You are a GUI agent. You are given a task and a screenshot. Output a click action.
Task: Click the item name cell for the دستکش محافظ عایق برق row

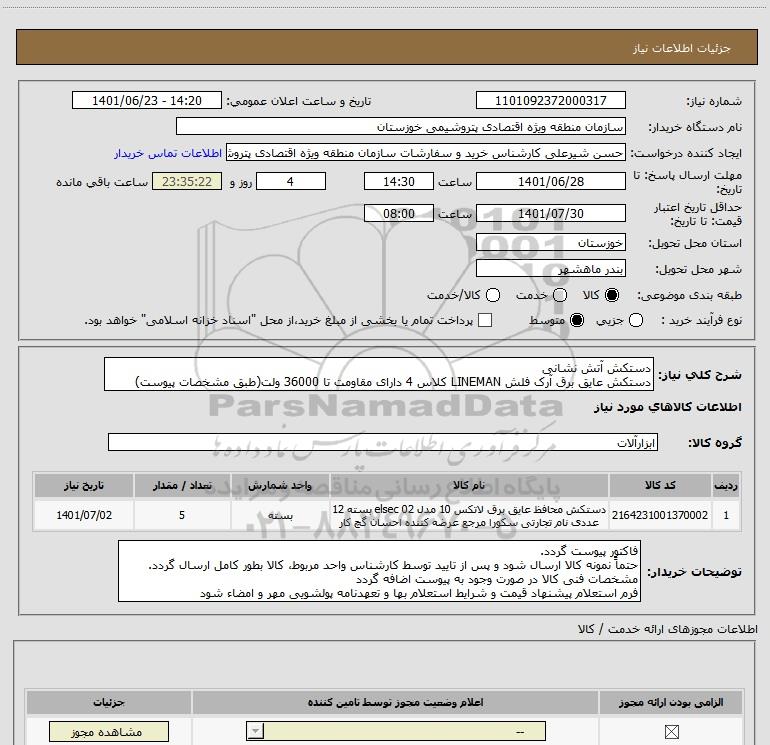[469, 515]
